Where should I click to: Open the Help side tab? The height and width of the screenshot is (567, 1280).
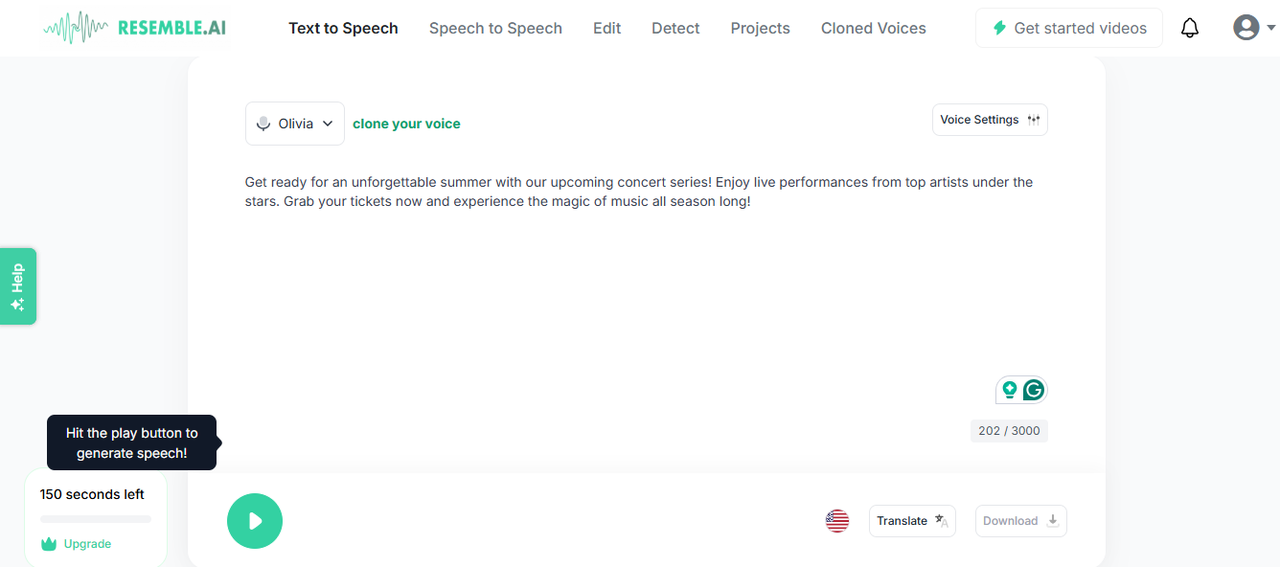(18, 286)
